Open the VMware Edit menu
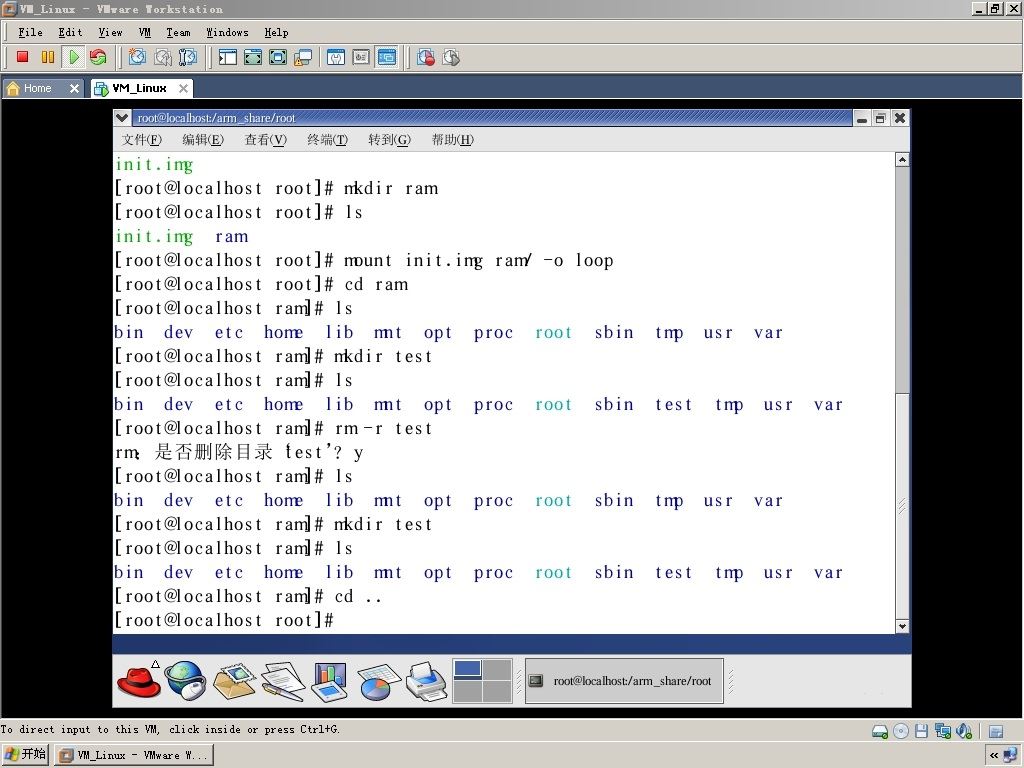Image resolution: width=1024 pixels, height=768 pixels. (x=71, y=32)
